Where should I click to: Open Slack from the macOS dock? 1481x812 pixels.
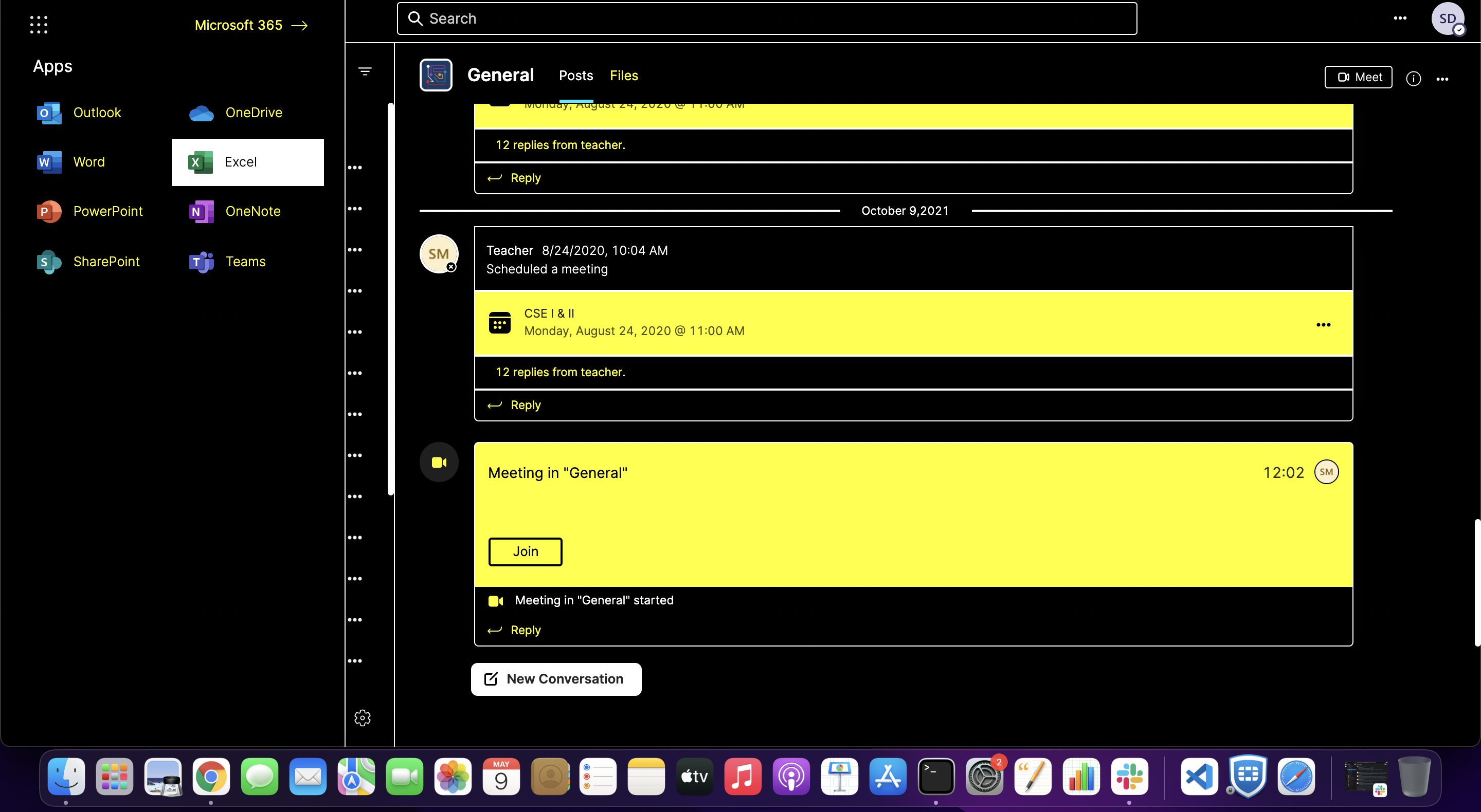1129,777
